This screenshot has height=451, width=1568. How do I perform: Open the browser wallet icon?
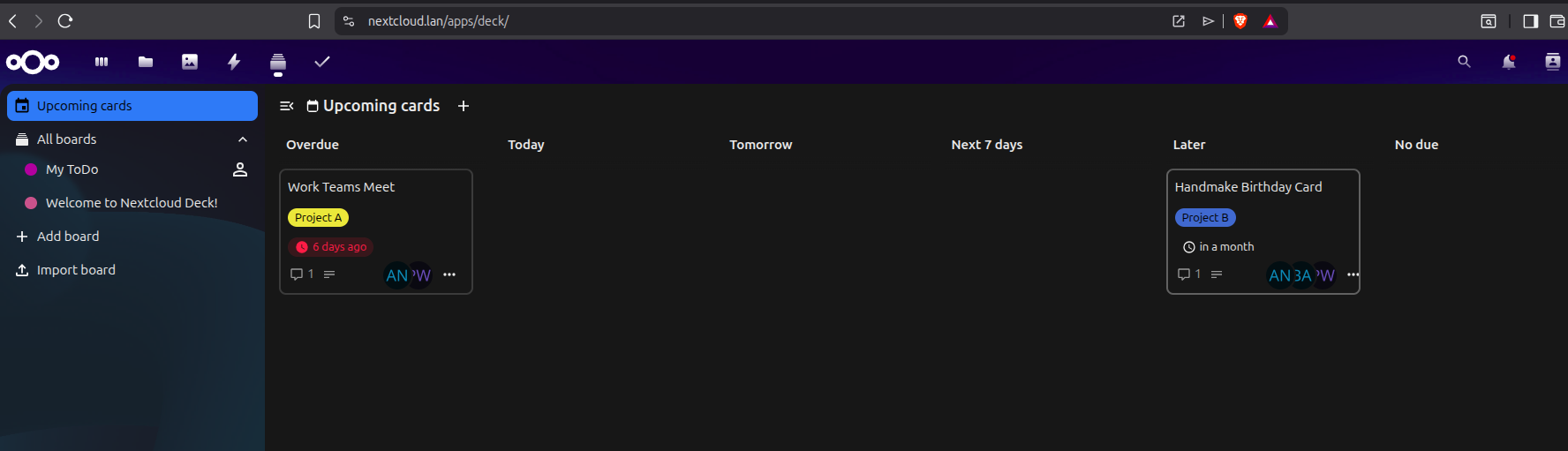1557,21
